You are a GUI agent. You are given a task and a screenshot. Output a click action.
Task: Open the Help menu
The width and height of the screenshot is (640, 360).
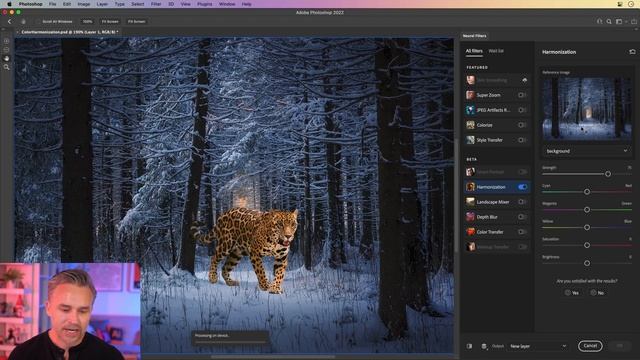coord(247,4)
